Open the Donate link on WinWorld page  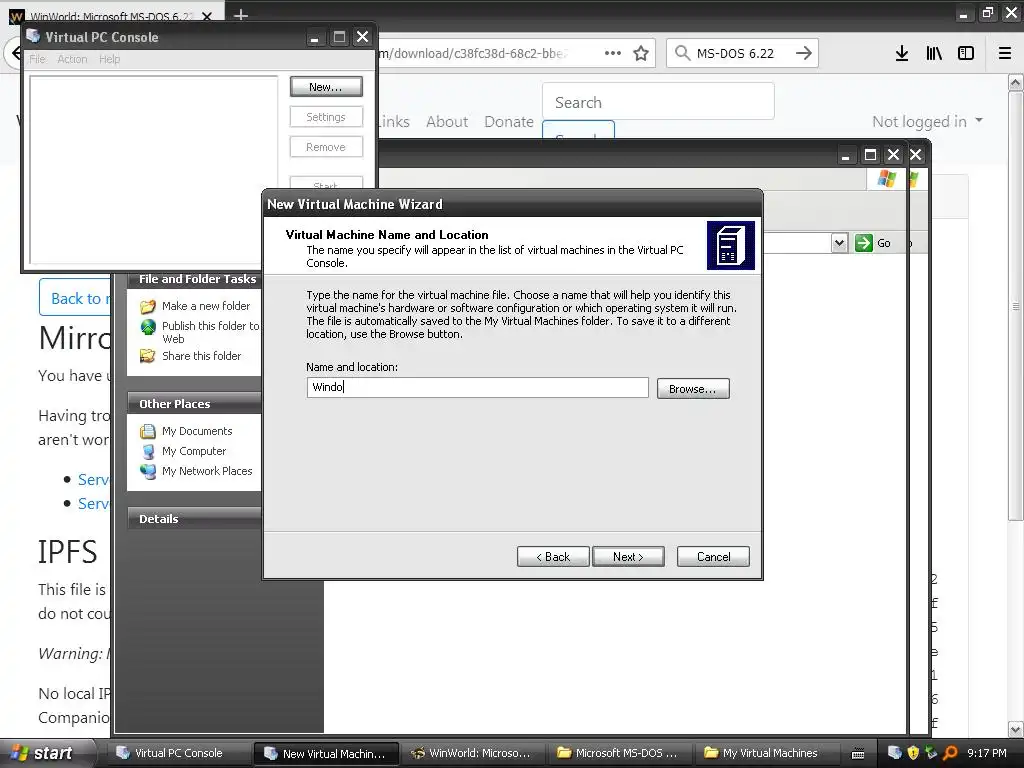[x=509, y=121]
